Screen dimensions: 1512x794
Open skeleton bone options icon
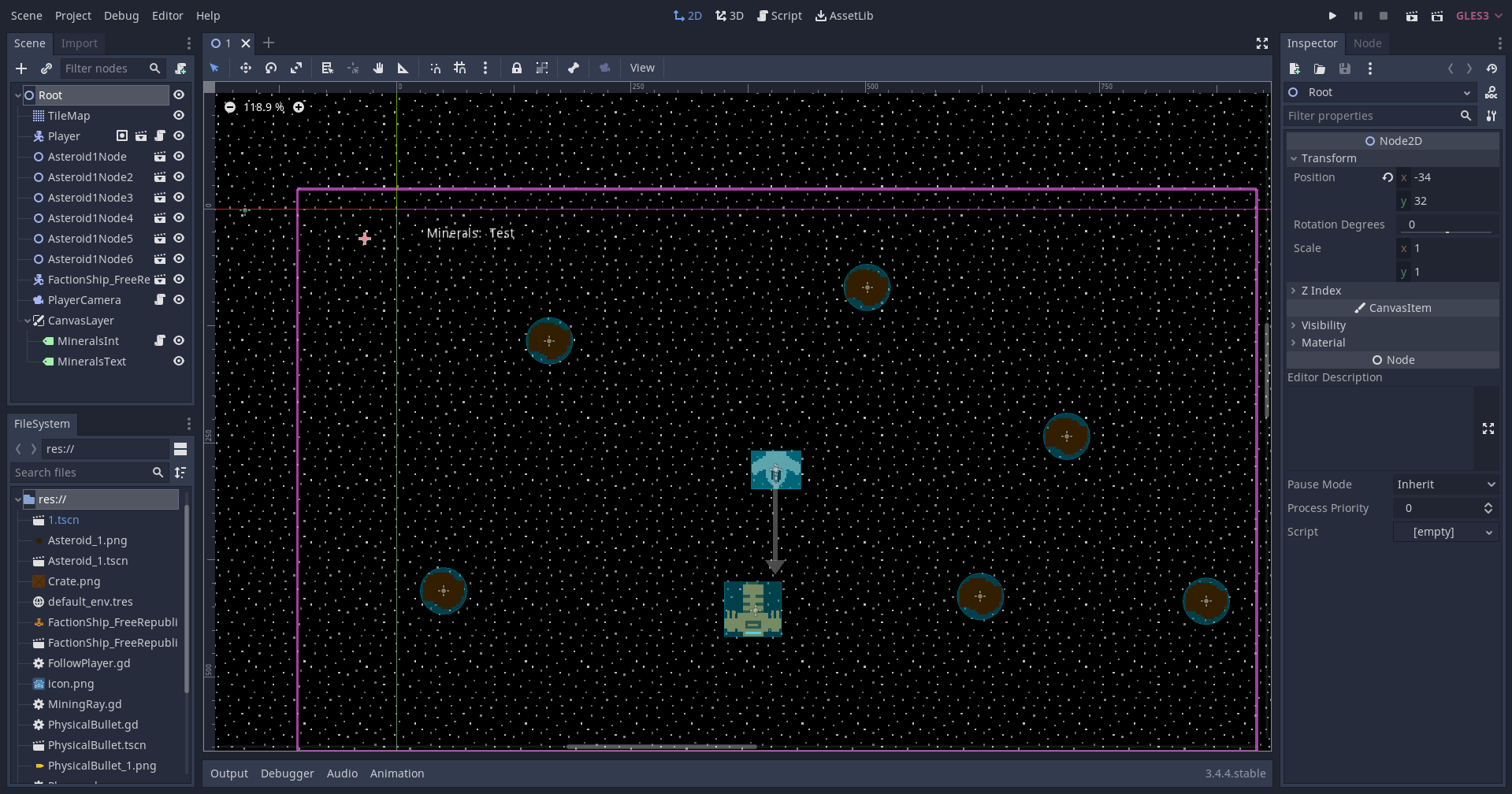click(574, 68)
